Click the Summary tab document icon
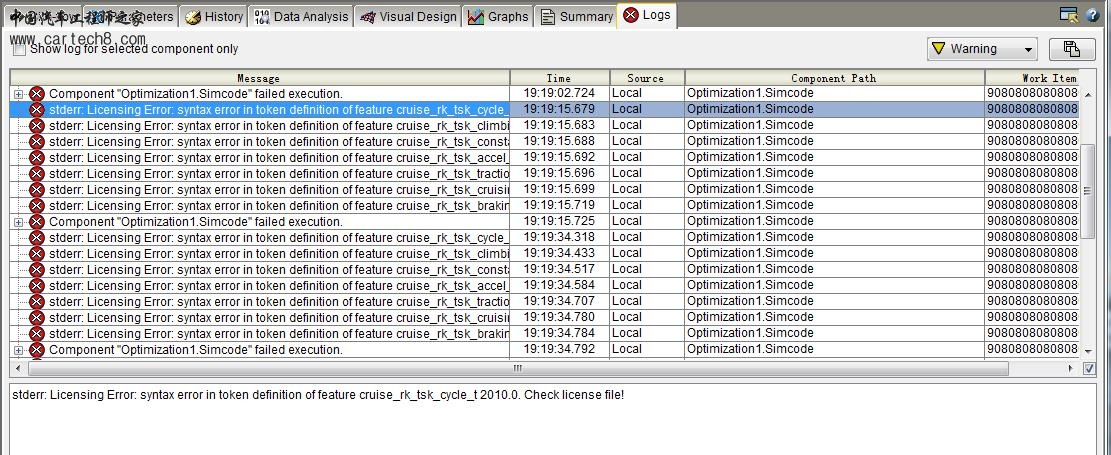The image size is (1111, 455). 547,17
